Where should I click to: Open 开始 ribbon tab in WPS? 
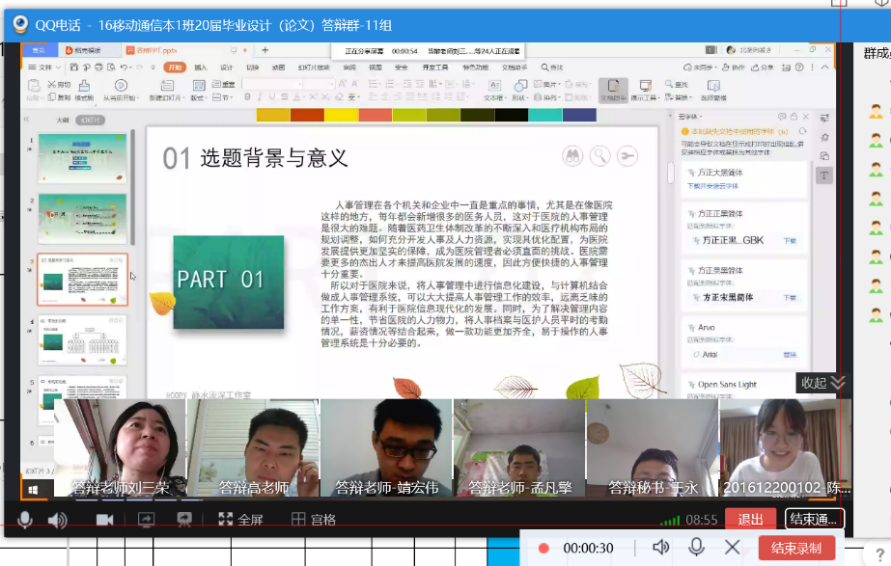point(175,67)
